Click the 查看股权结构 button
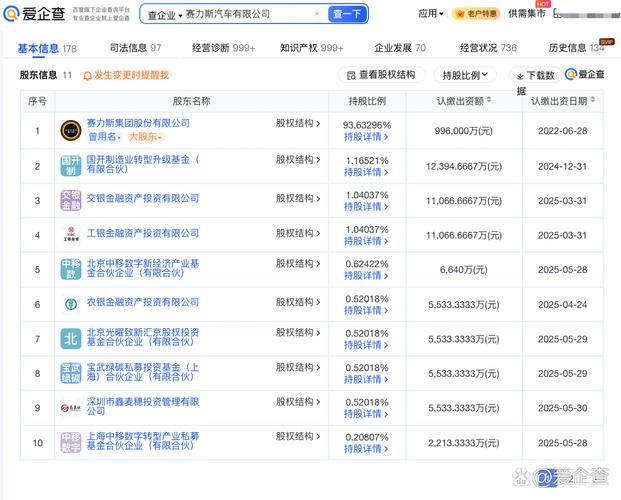Viewport: 621px width, 500px height. pos(381,75)
